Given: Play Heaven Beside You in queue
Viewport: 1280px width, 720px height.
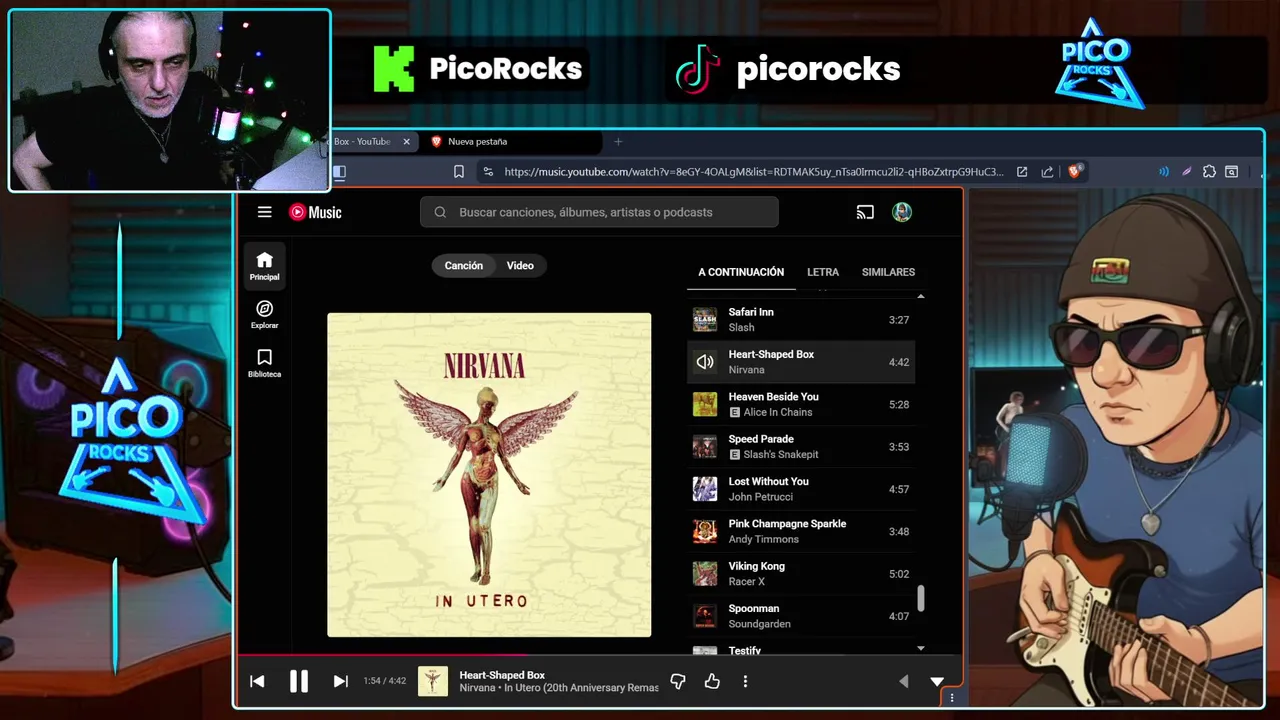Looking at the screenshot, I should pyautogui.click(x=801, y=404).
